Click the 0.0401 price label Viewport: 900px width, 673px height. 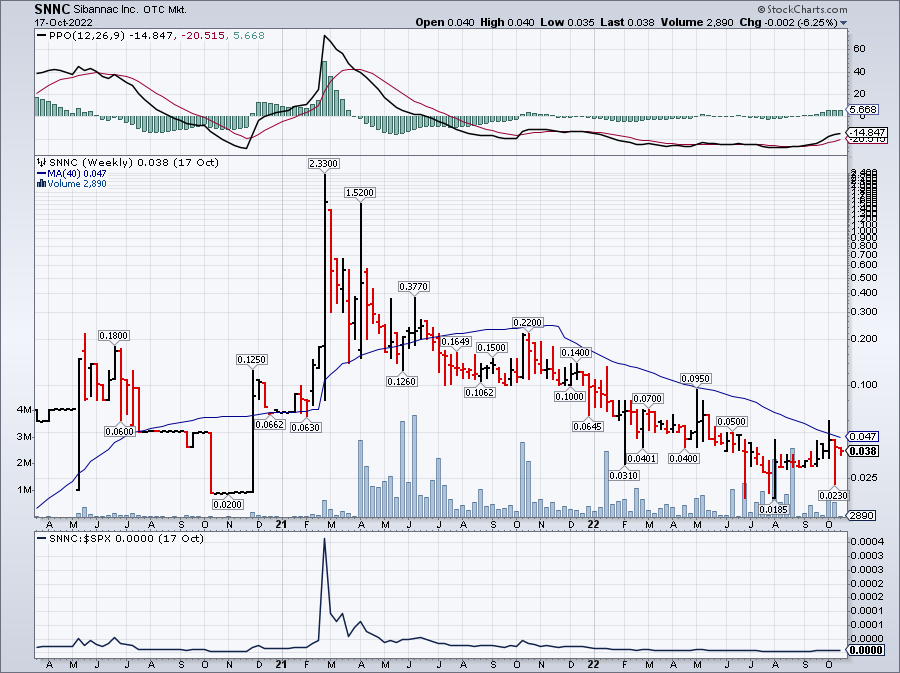(642, 458)
